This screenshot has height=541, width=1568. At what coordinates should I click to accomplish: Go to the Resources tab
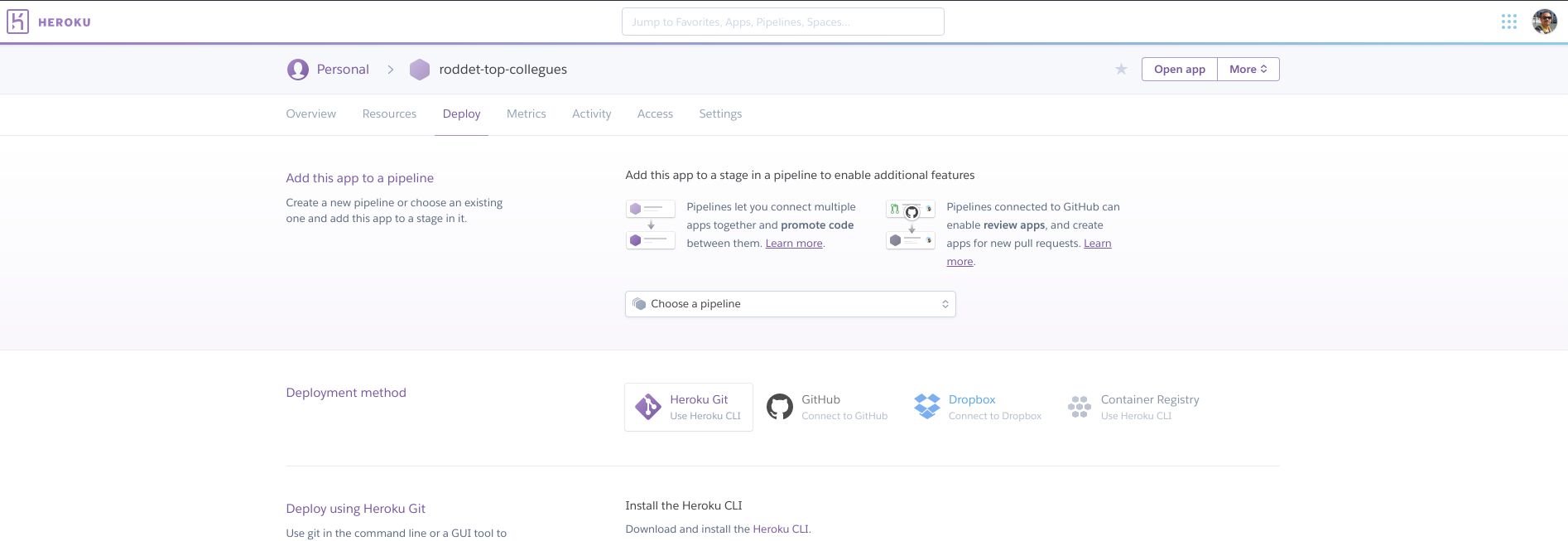[x=389, y=114]
